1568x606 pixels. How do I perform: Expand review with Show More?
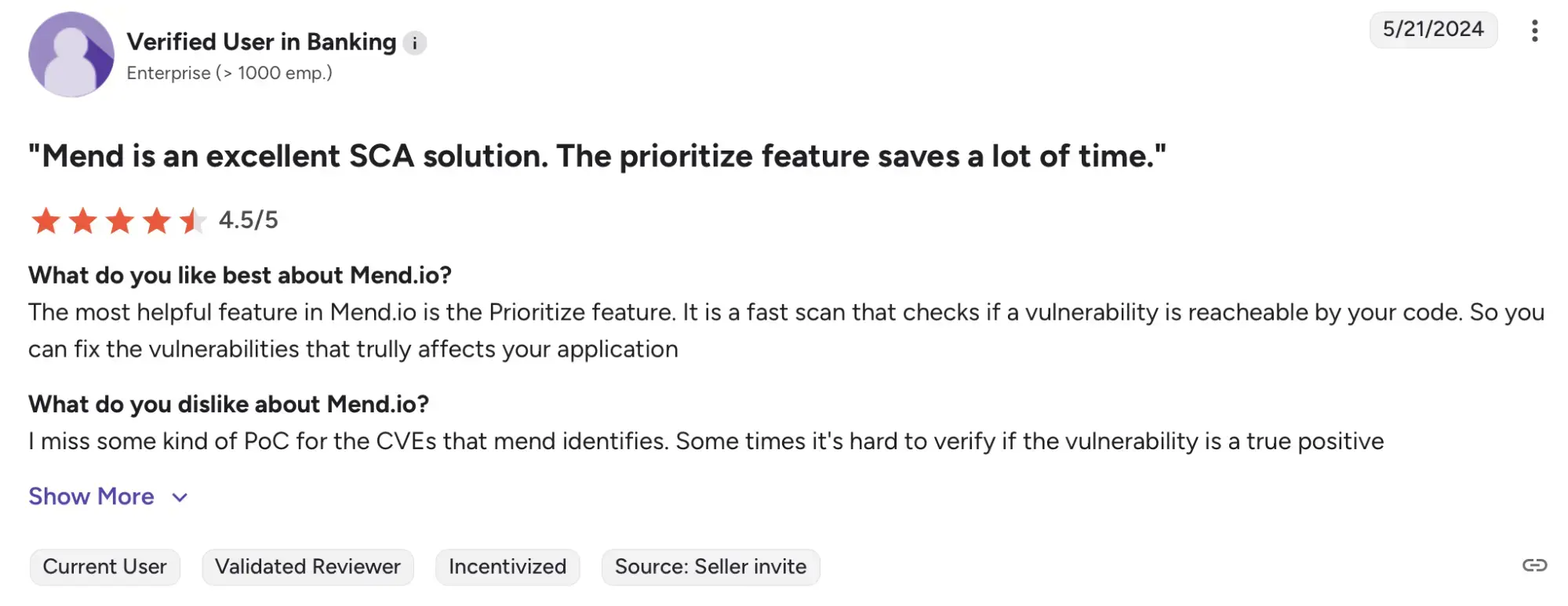tap(92, 496)
